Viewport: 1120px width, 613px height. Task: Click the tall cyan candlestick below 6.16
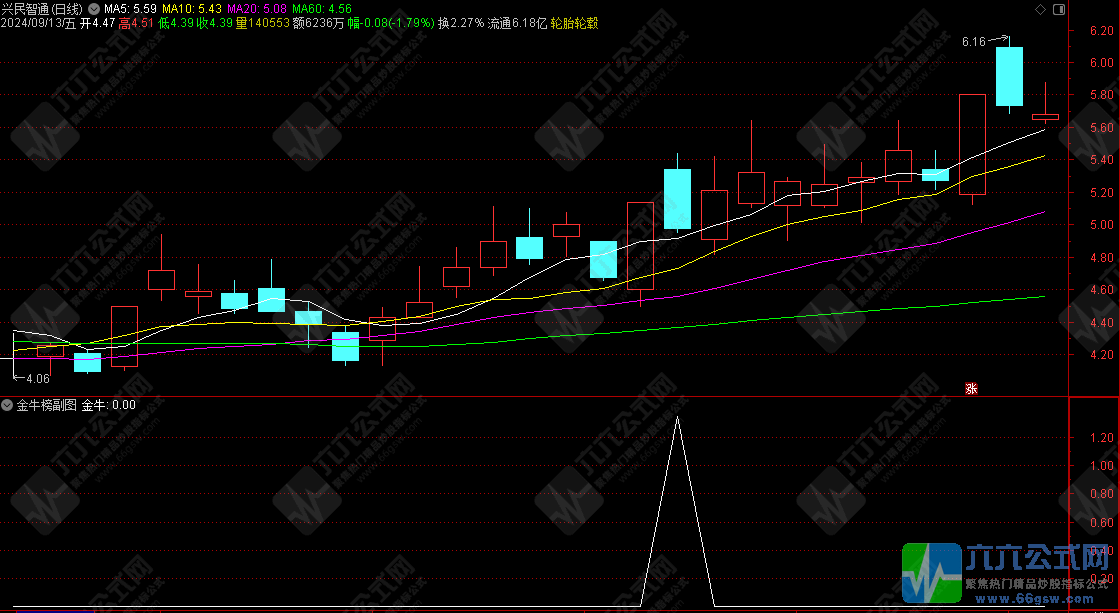coord(1009,76)
